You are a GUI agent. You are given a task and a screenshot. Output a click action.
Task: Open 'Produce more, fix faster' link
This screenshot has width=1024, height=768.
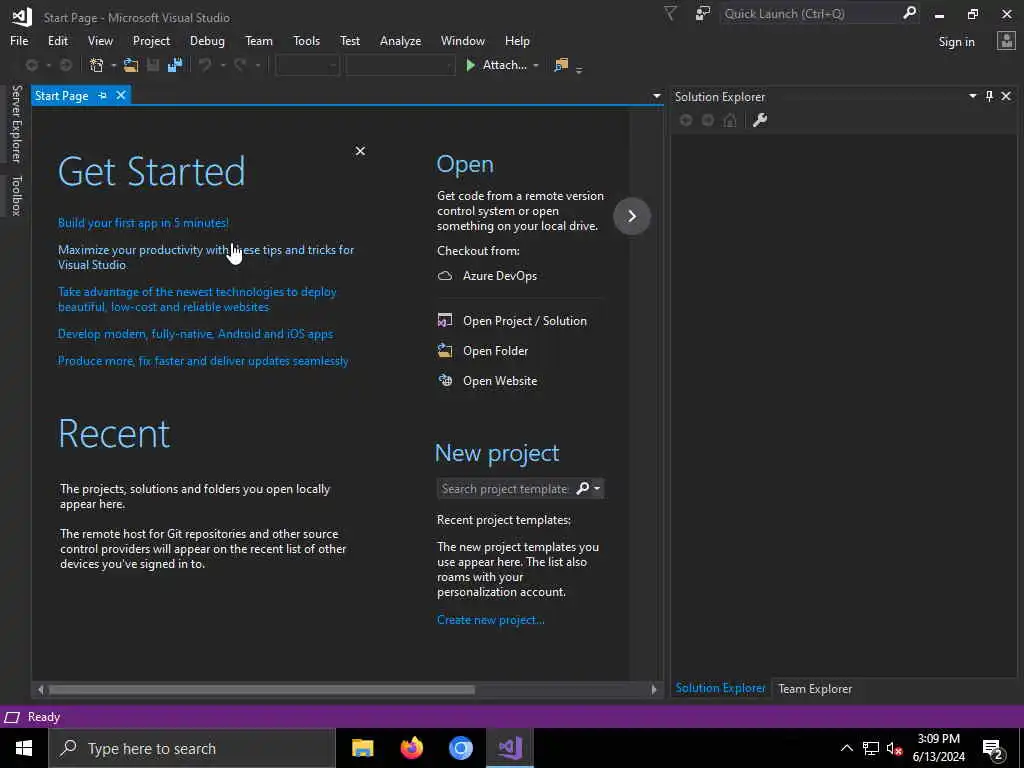(203, 361)
